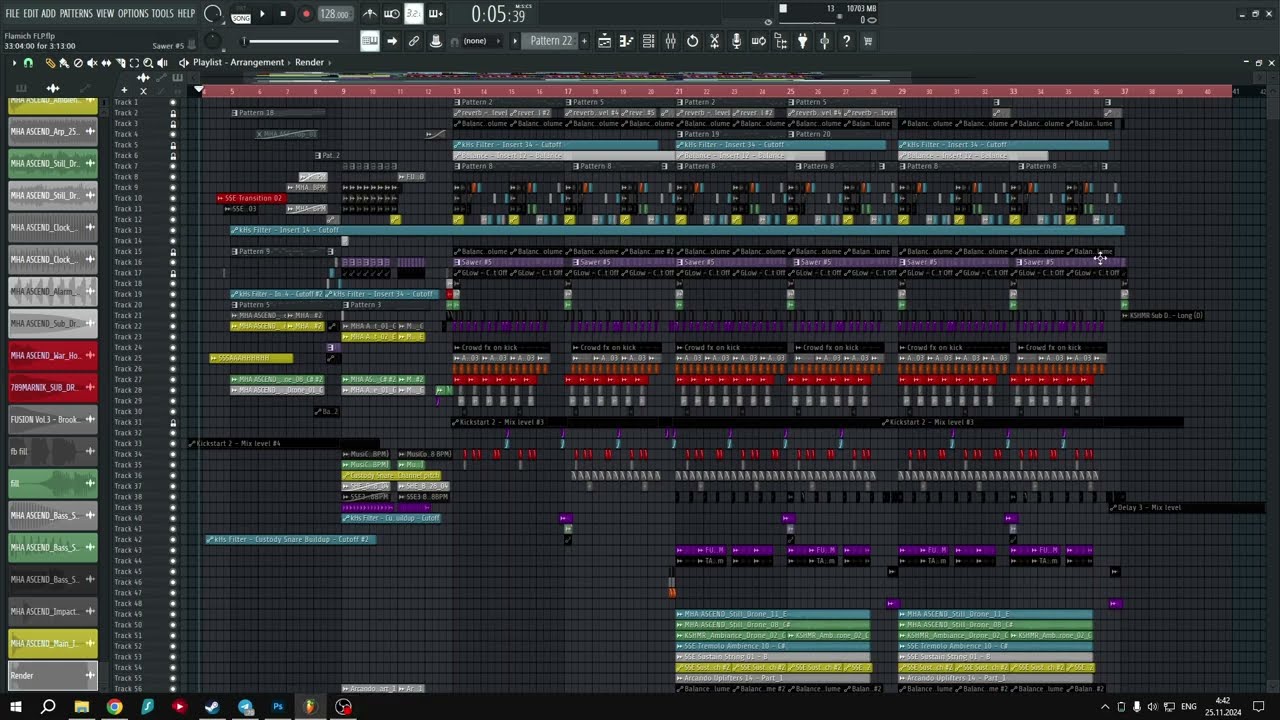1280x720 pixels.
Task: Open the content shop cart icon
Action: 868,41
